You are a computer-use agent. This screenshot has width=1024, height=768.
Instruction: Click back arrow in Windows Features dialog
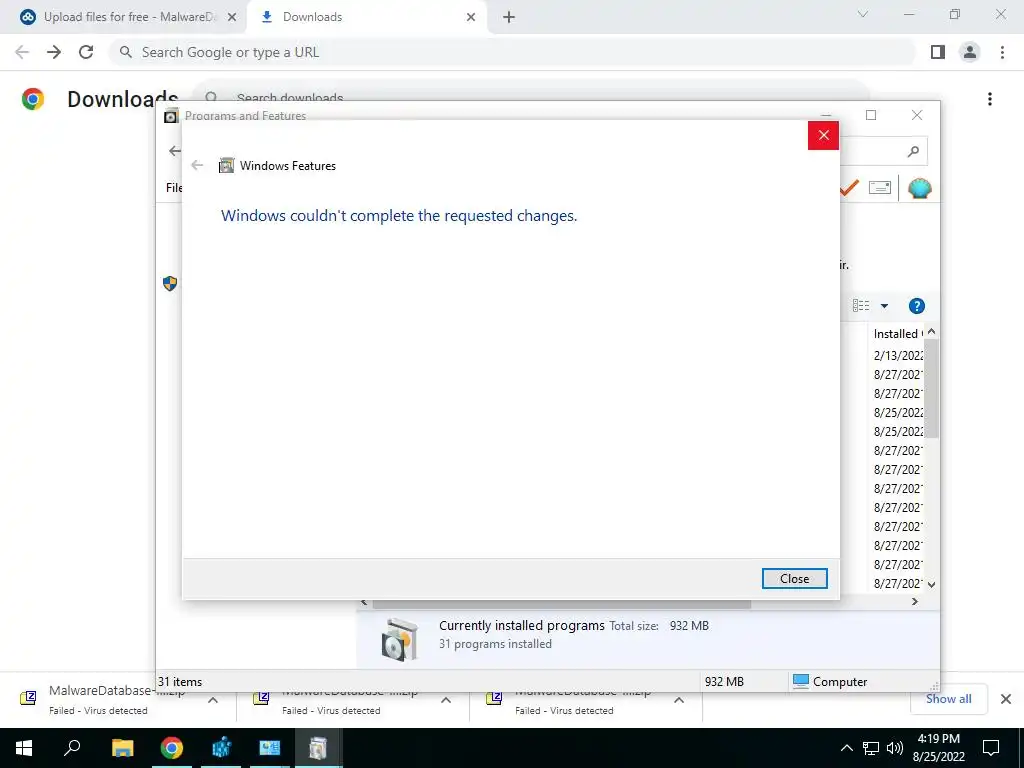(x=197, y=165)
